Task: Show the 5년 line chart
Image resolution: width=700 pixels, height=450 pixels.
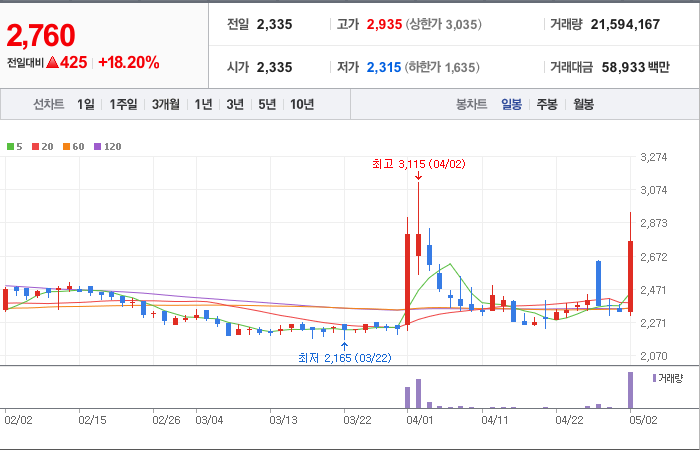Action: coord(267,104)
